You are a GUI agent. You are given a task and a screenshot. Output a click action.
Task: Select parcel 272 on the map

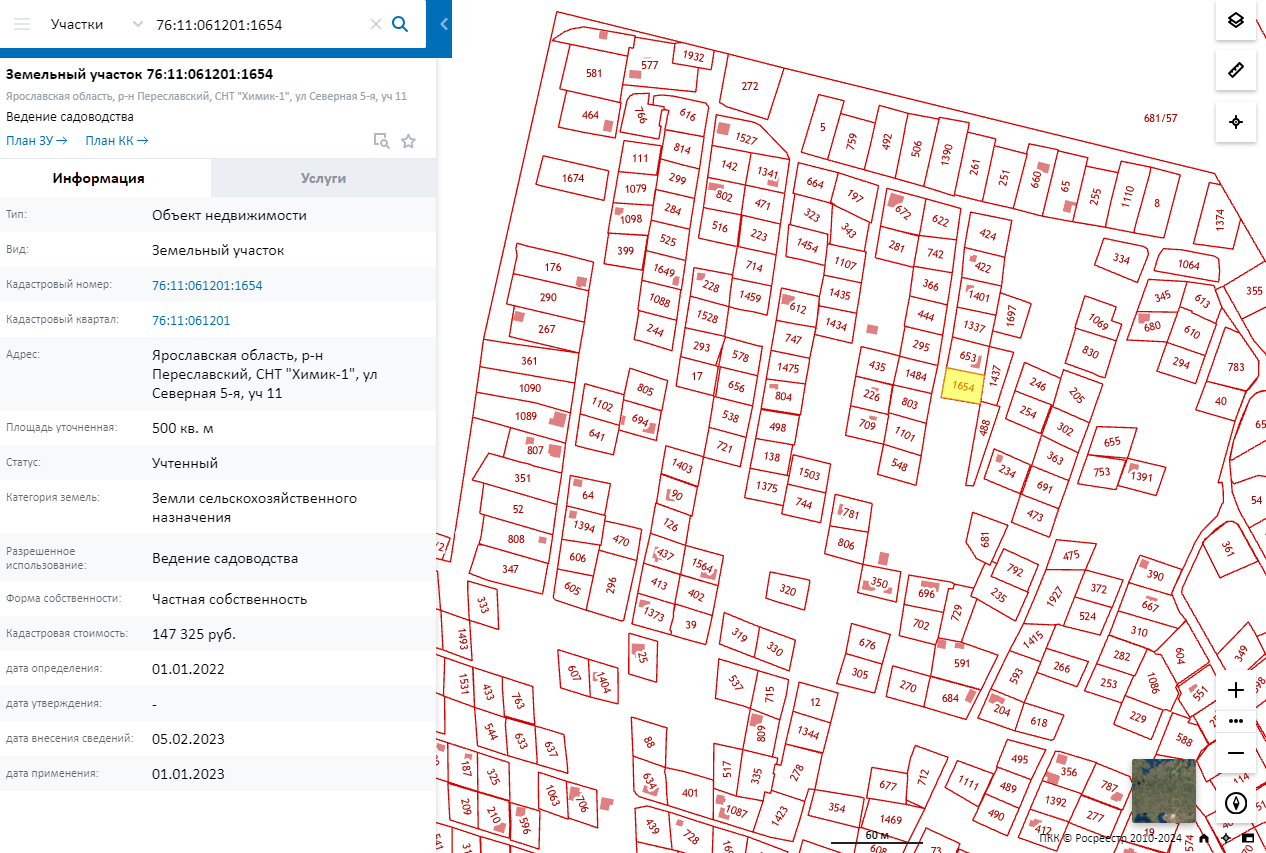750,86
